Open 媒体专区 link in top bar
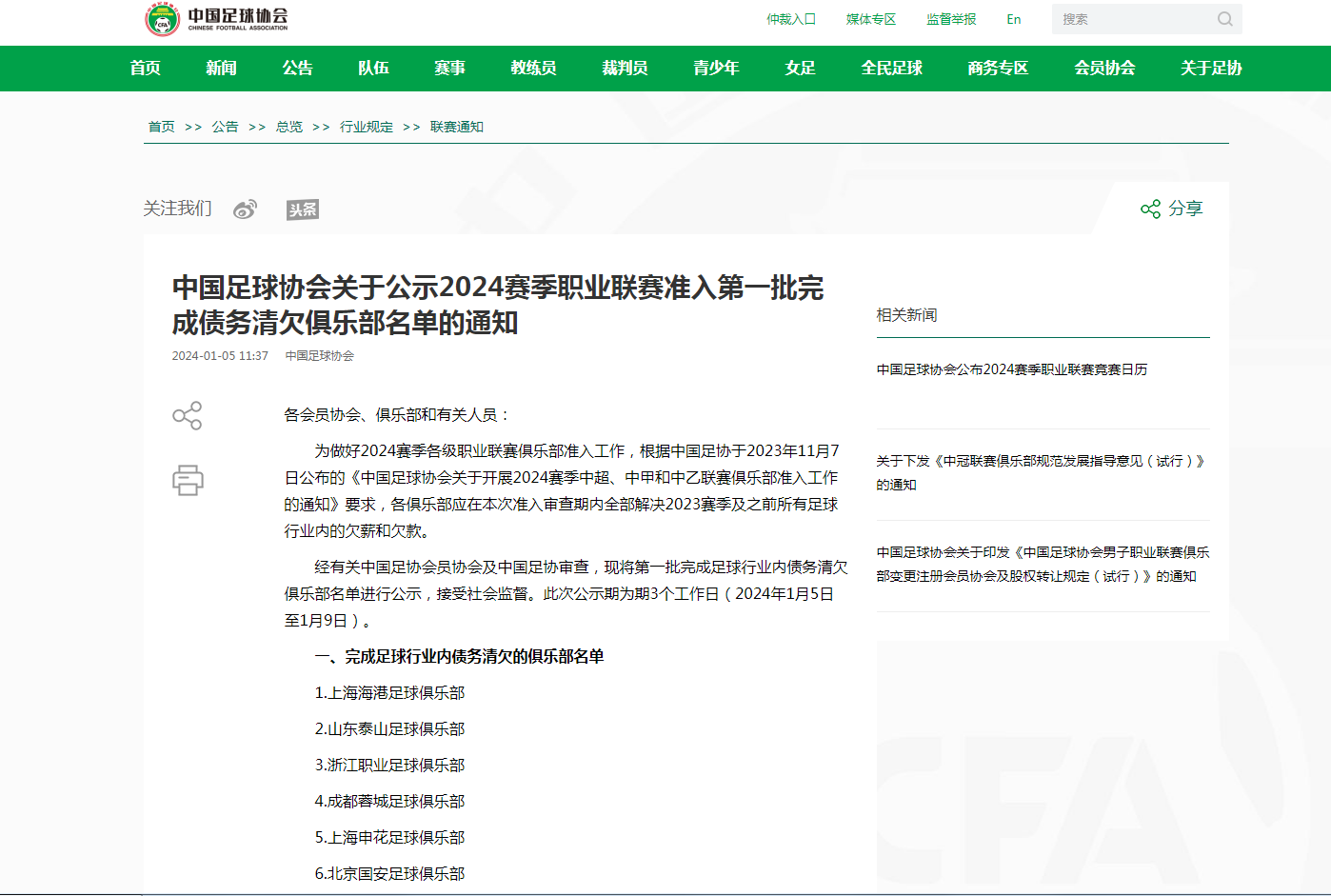Image resolution: width=1331 pixels, height=896 pixels. [871, 19]
